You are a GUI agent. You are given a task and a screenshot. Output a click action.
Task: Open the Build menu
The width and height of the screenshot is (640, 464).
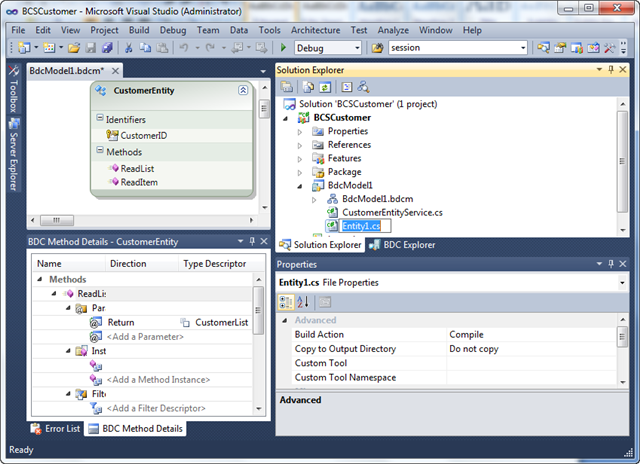pyautogui.click(x=139, y=30)
